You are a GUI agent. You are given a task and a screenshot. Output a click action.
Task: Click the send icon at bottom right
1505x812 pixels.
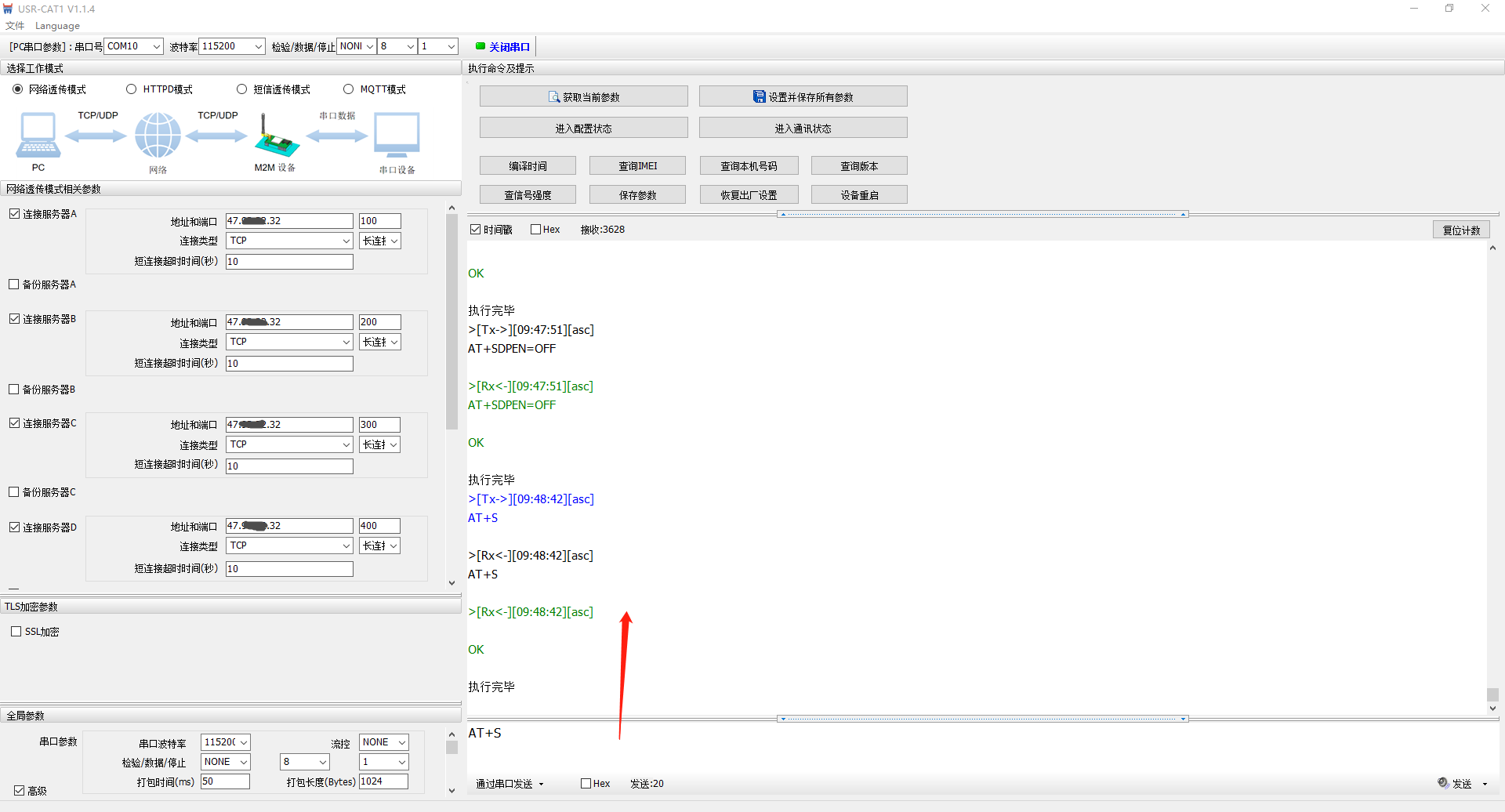[1443, 783]
